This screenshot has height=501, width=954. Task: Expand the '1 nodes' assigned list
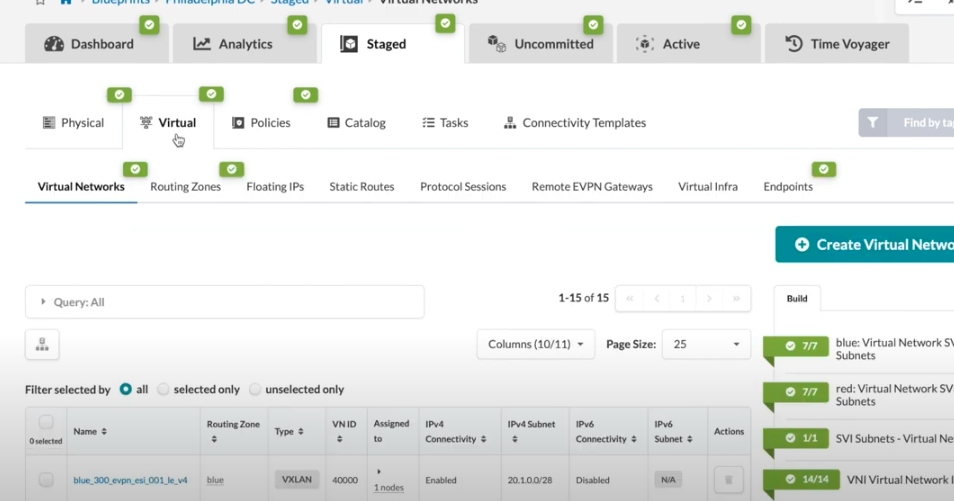point(389,488)
